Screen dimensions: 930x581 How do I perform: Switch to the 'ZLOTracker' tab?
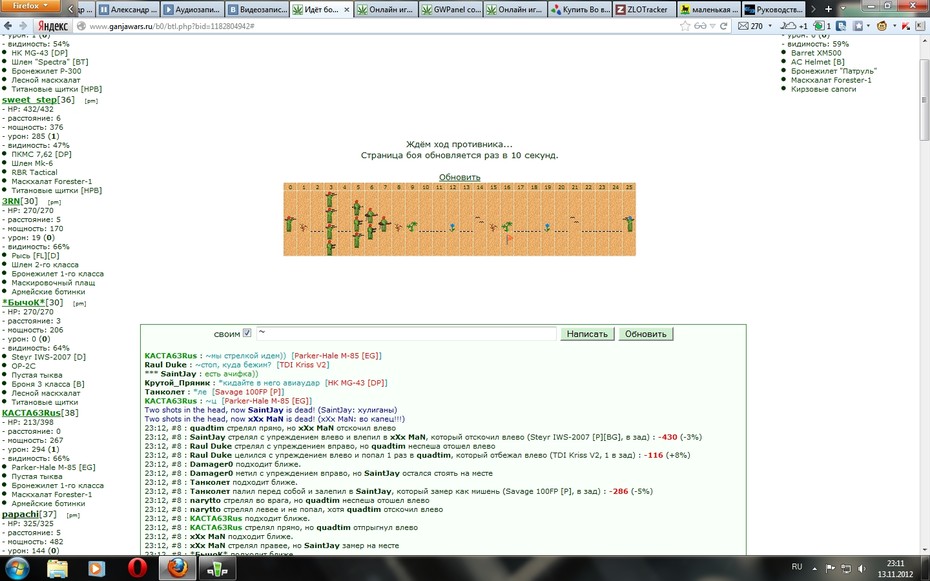[645, 9]
